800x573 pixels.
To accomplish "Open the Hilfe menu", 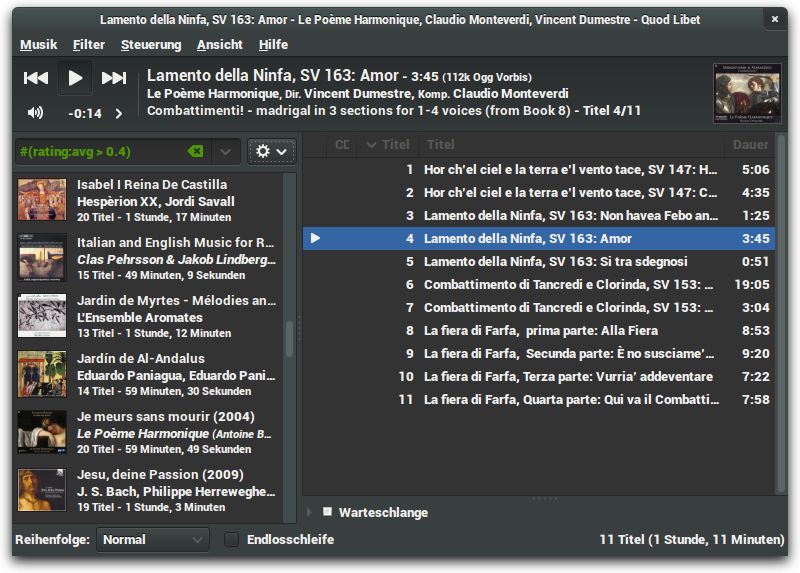I will coord(273,45).
